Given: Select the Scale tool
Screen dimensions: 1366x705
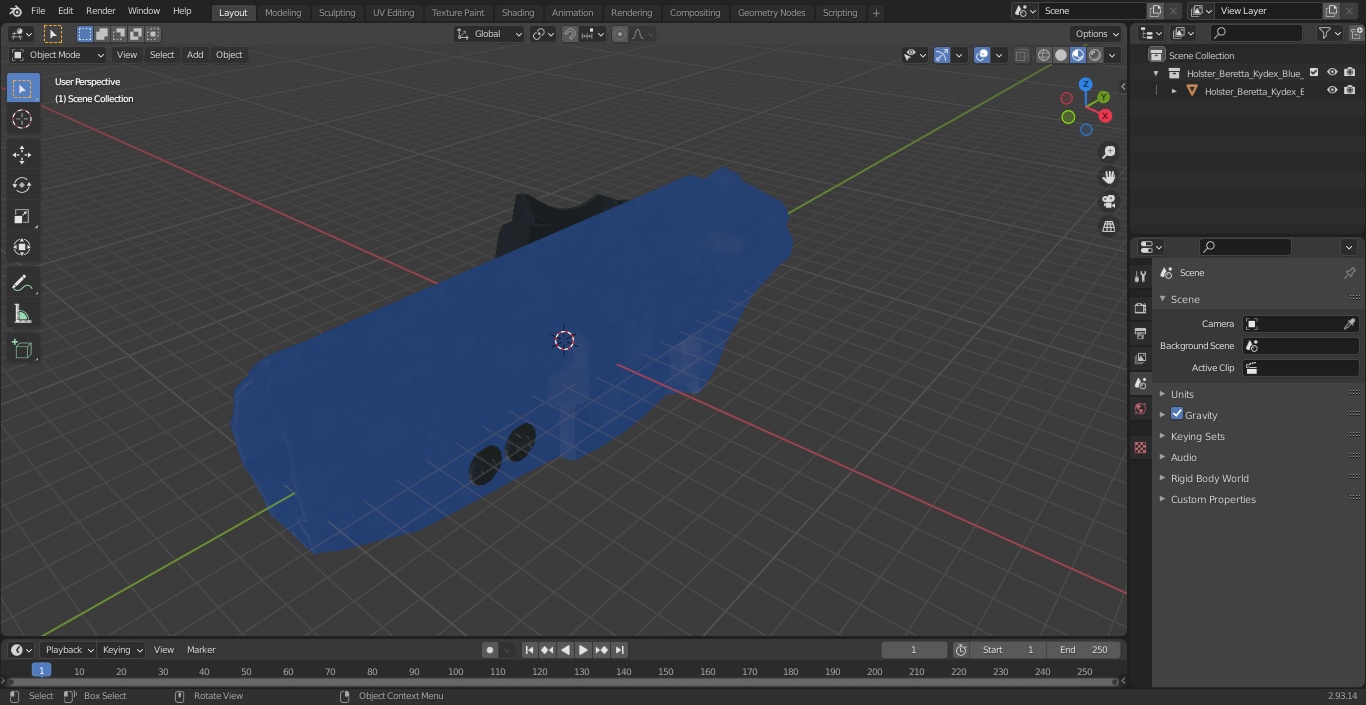Looking at the screenshot, I should click(22, 216).
